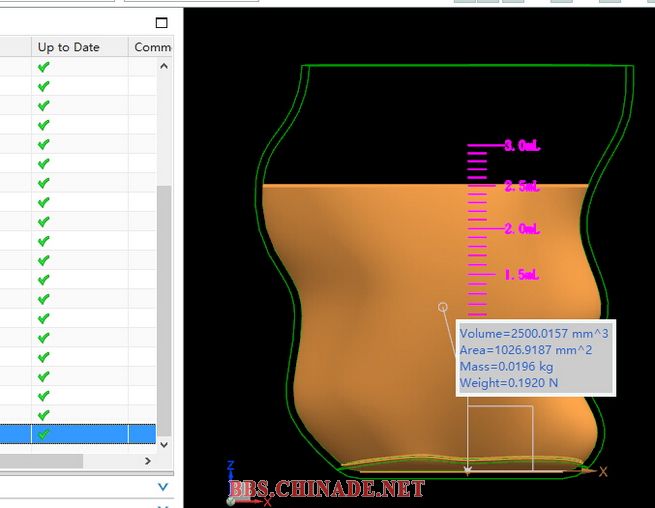Click the orange X axis label of the datum
Image resolution: width=655 pixels, height=508 pixels.
[x=603, y=472]
